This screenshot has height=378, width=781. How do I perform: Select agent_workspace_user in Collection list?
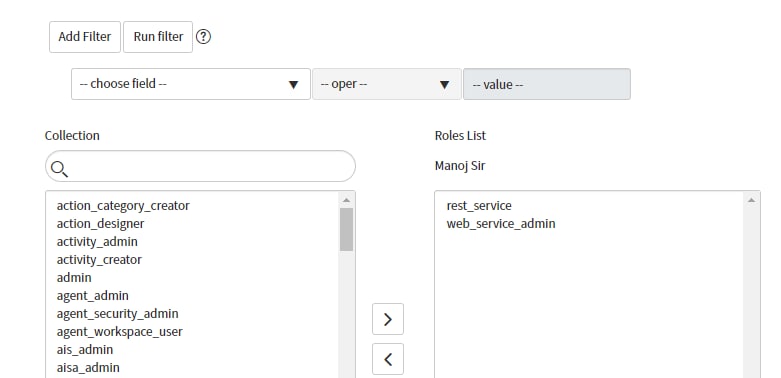coord(120,332)
